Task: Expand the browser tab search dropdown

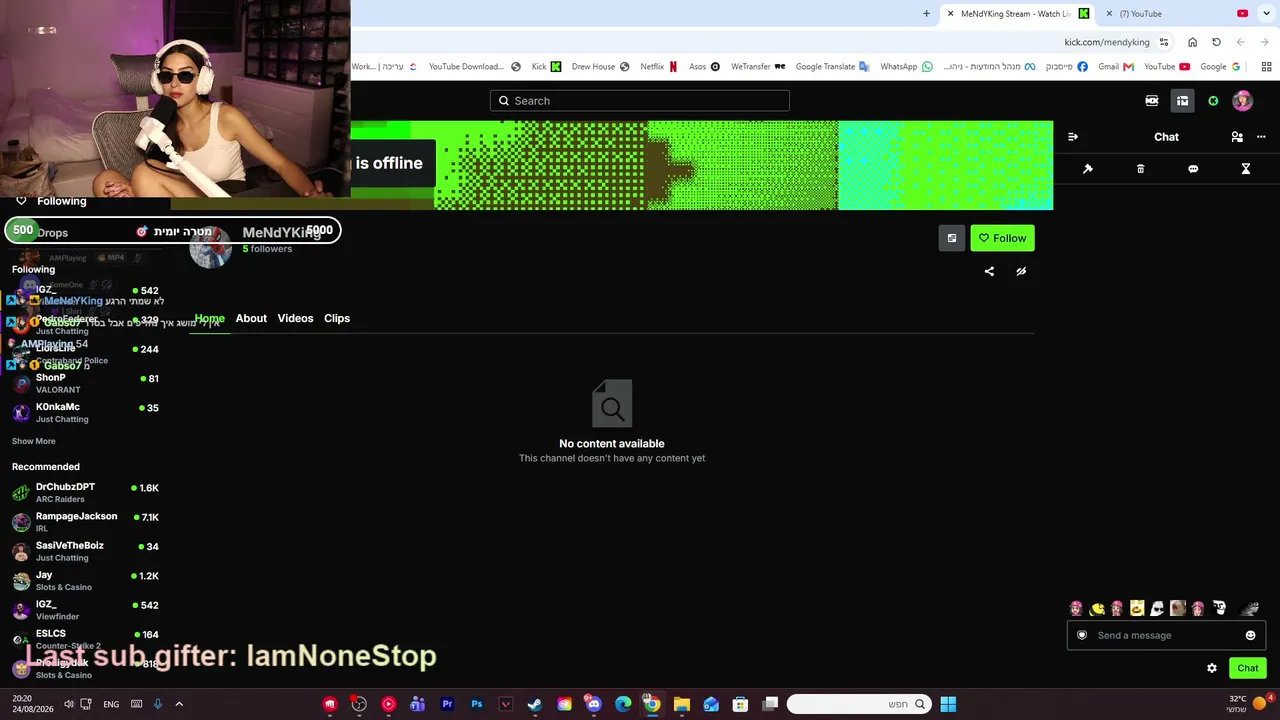Action: tap(1266, 14)
